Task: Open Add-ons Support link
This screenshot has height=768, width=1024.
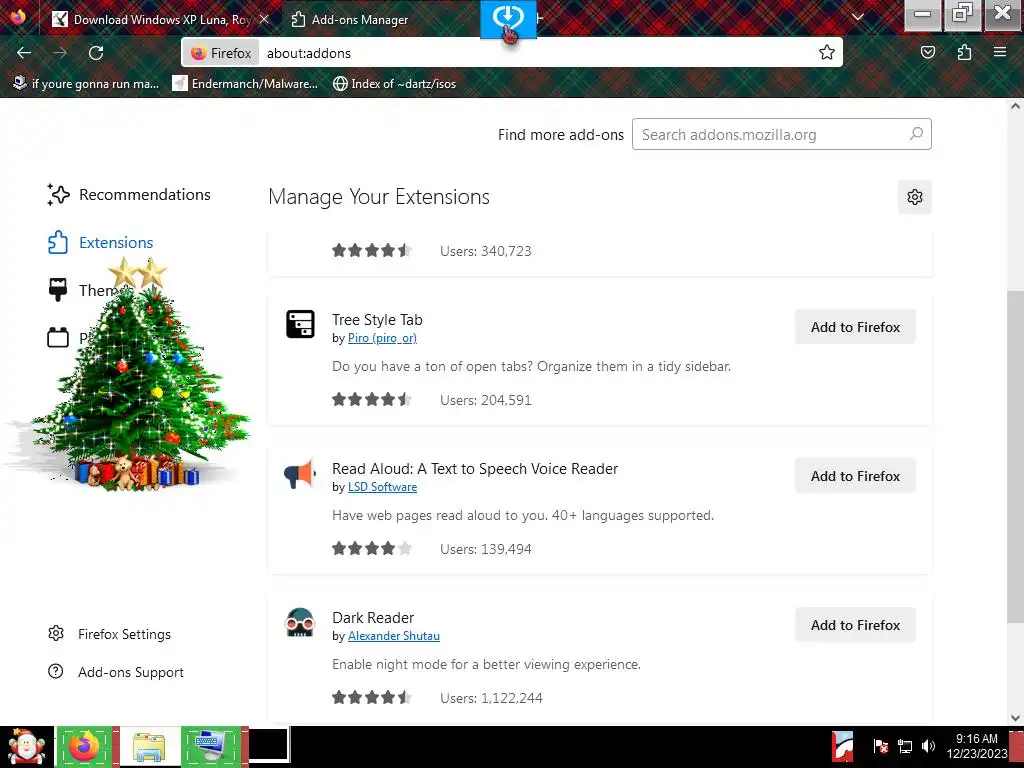Action: tap(116, 672)
